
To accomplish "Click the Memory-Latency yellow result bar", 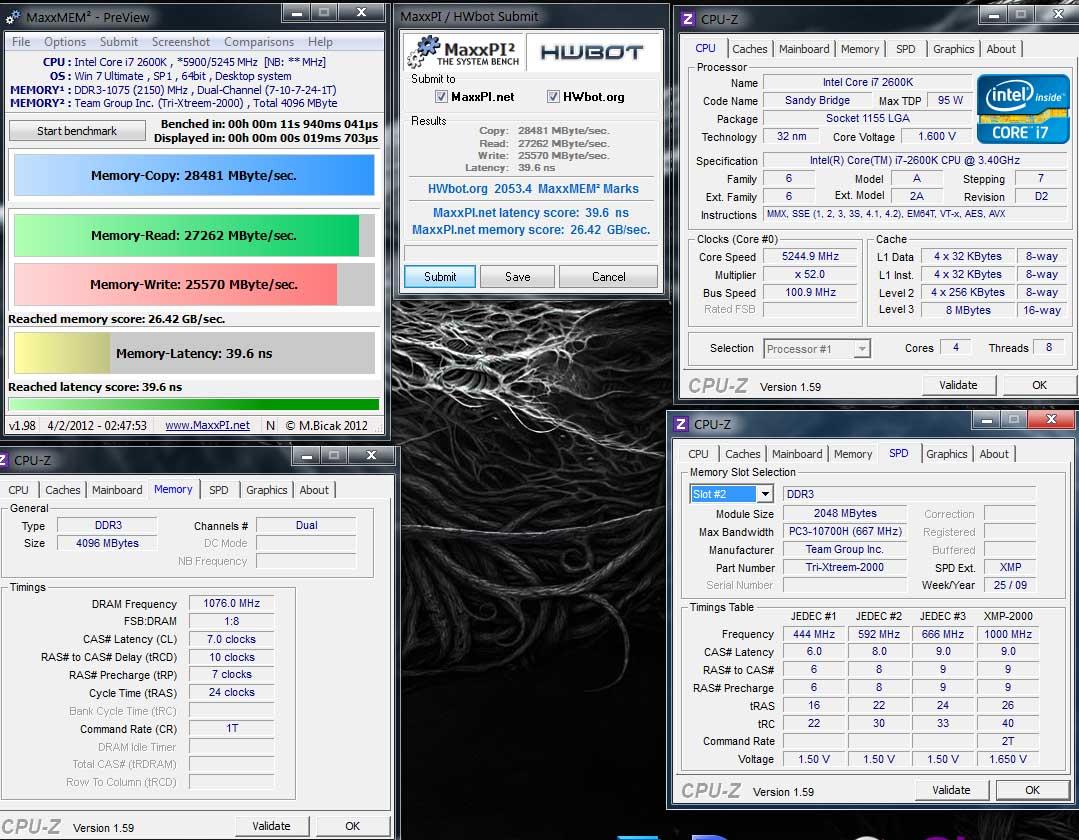I will [194, 353].
